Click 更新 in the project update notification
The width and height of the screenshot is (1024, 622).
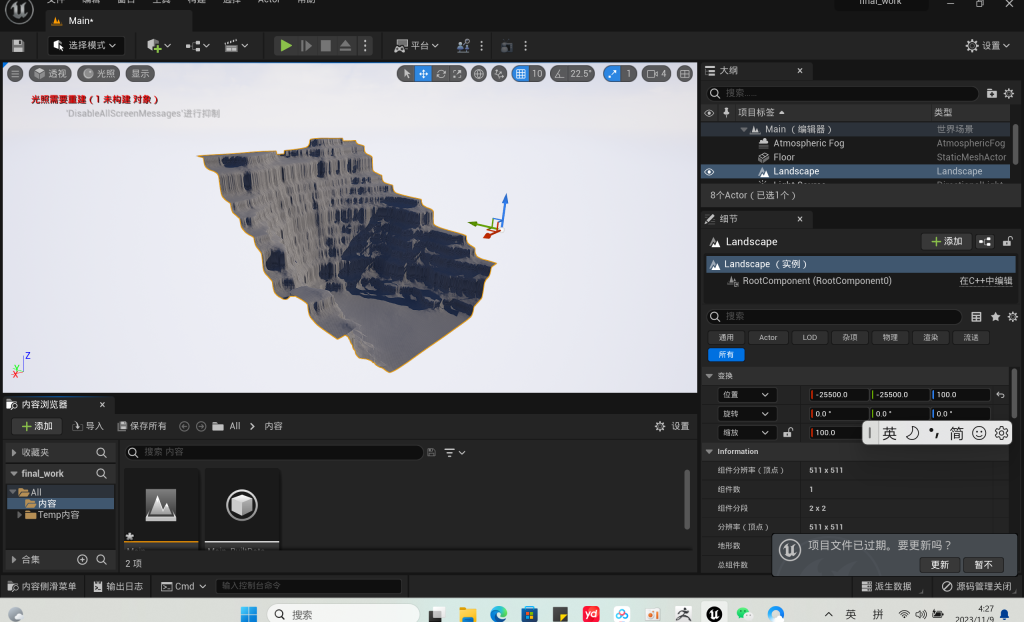(940, 565)
